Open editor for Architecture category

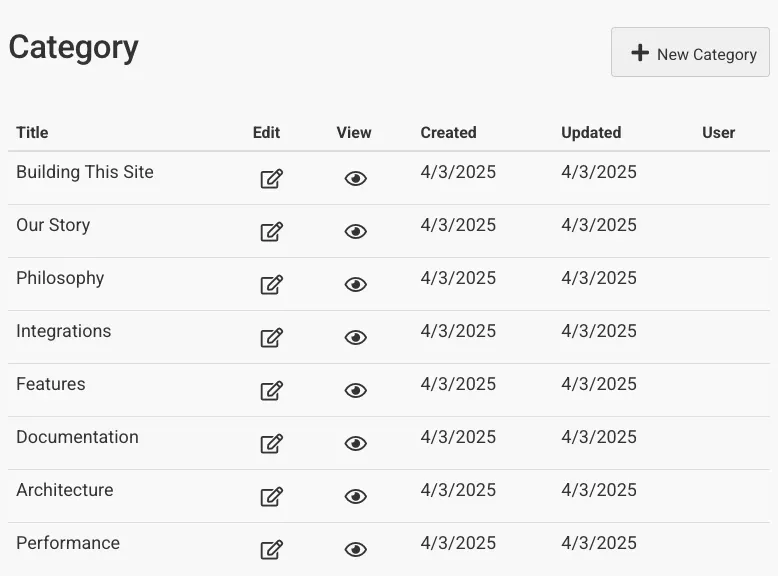click(271, 497)
